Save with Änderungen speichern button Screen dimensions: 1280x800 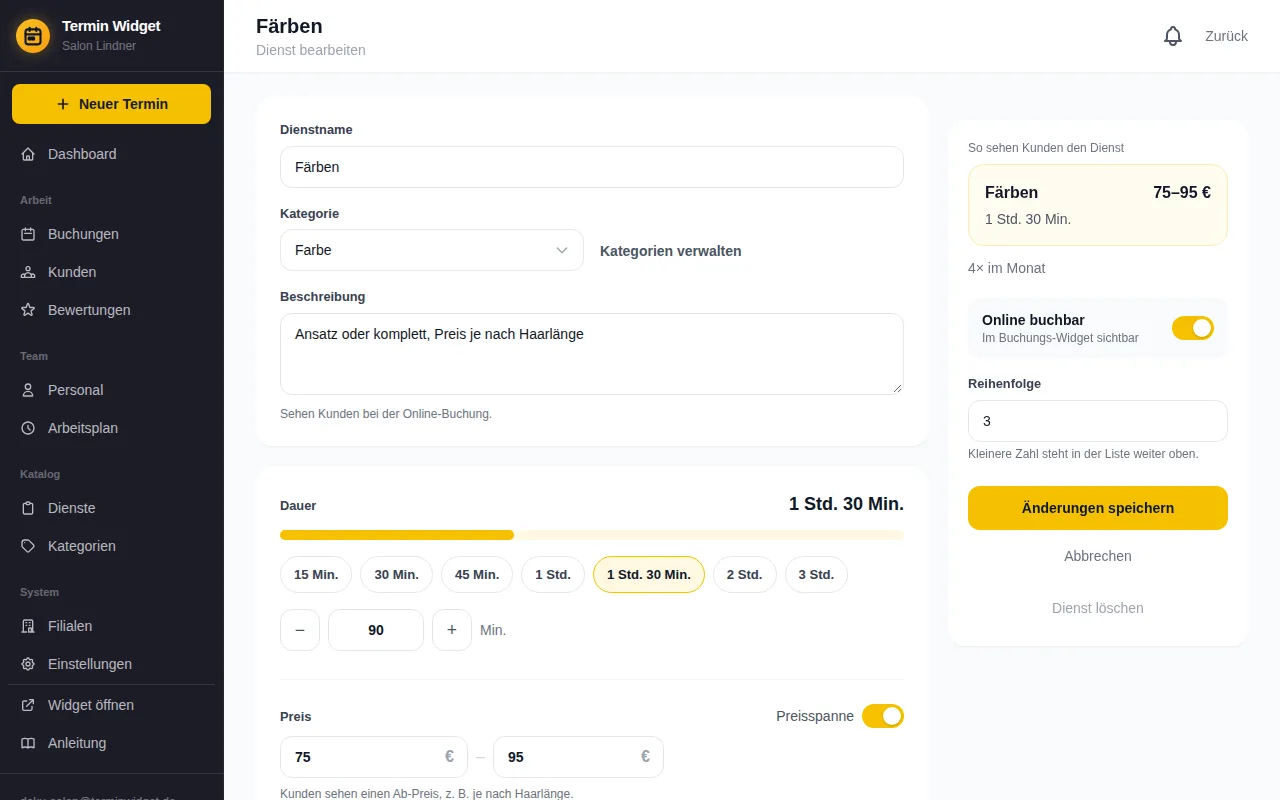pyautogui.click(x=1098, y=508)
